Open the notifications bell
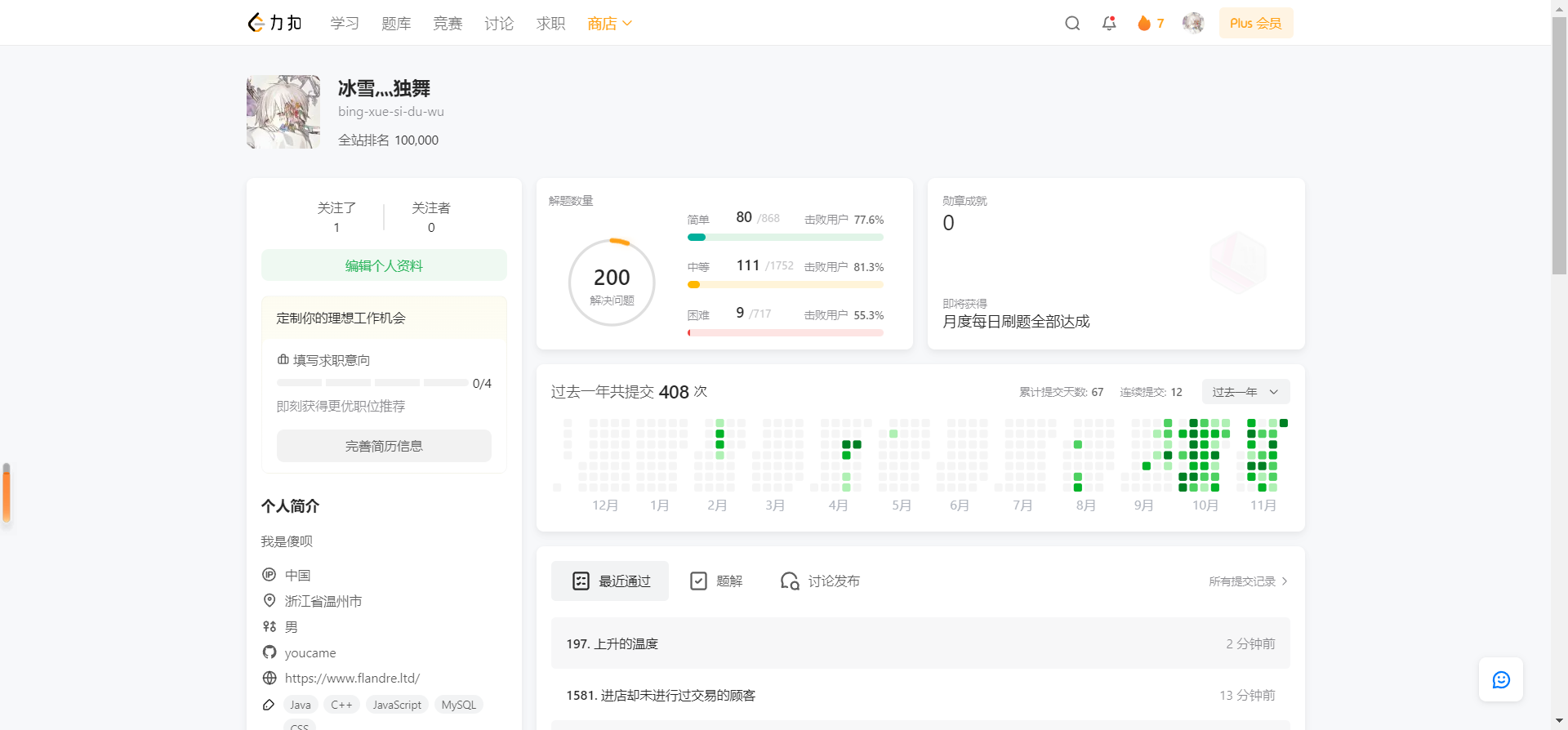 (1108, 24)
